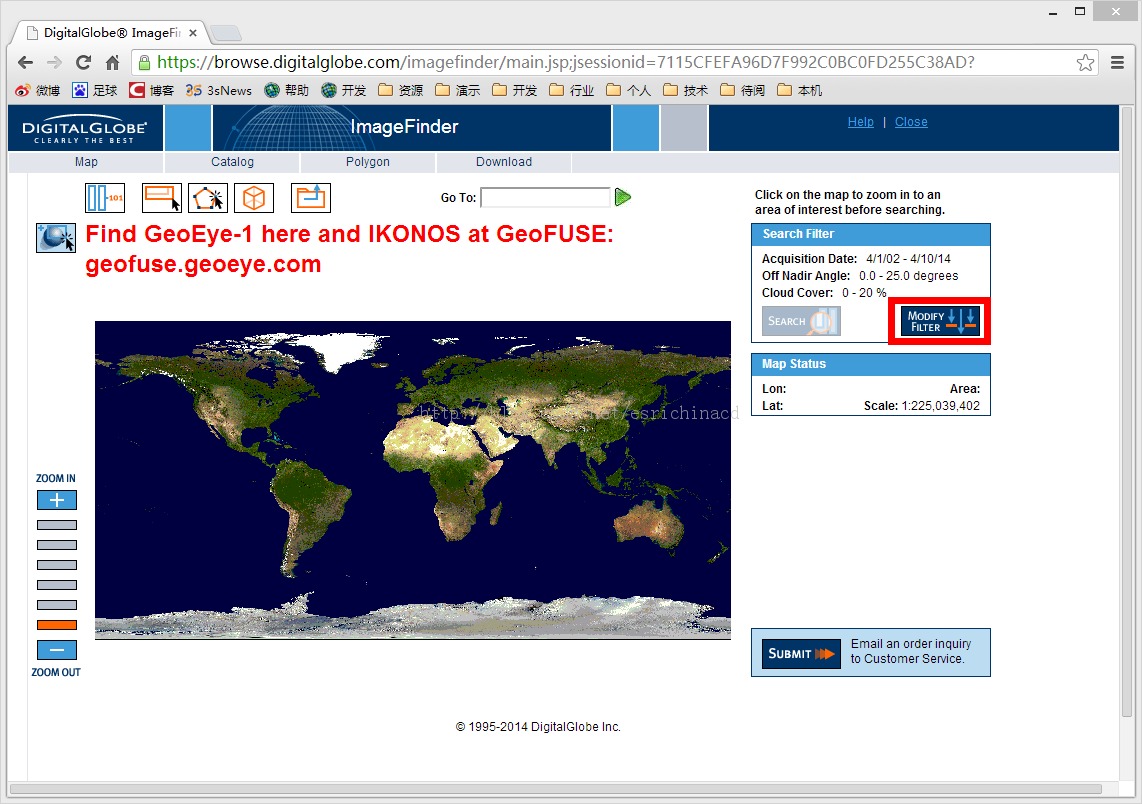Click the green Go To arrow
1142x804 pixels.
[x=623, y=197]
